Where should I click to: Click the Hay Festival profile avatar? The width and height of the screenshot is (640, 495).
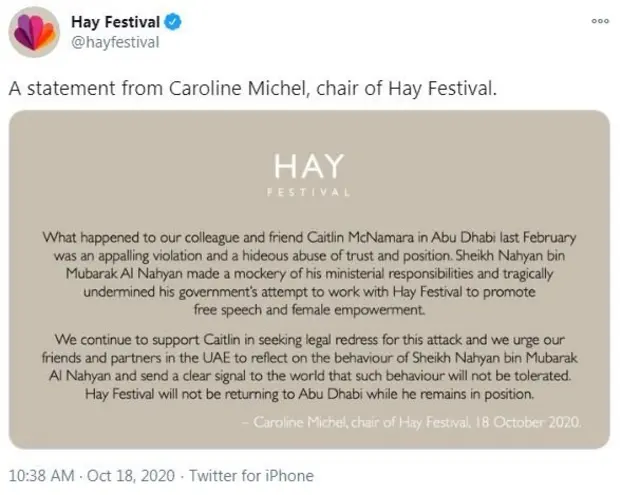(33, 32)
